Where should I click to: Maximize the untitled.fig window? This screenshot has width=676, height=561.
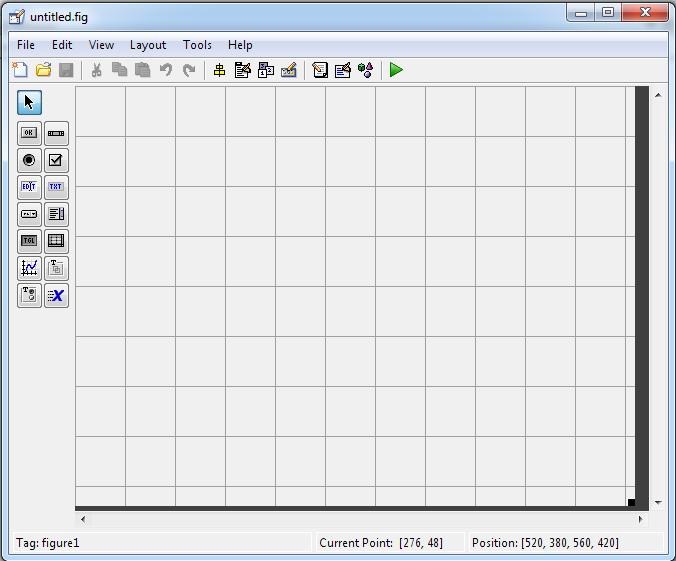click(608, 13)
